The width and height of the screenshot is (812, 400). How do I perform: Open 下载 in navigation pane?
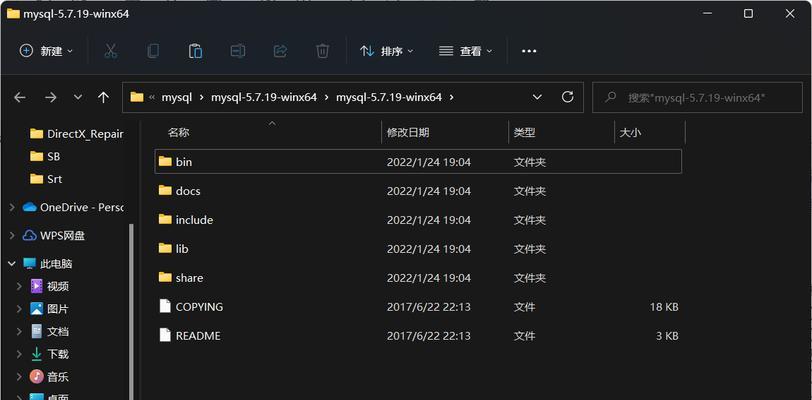tap(49, 354)
